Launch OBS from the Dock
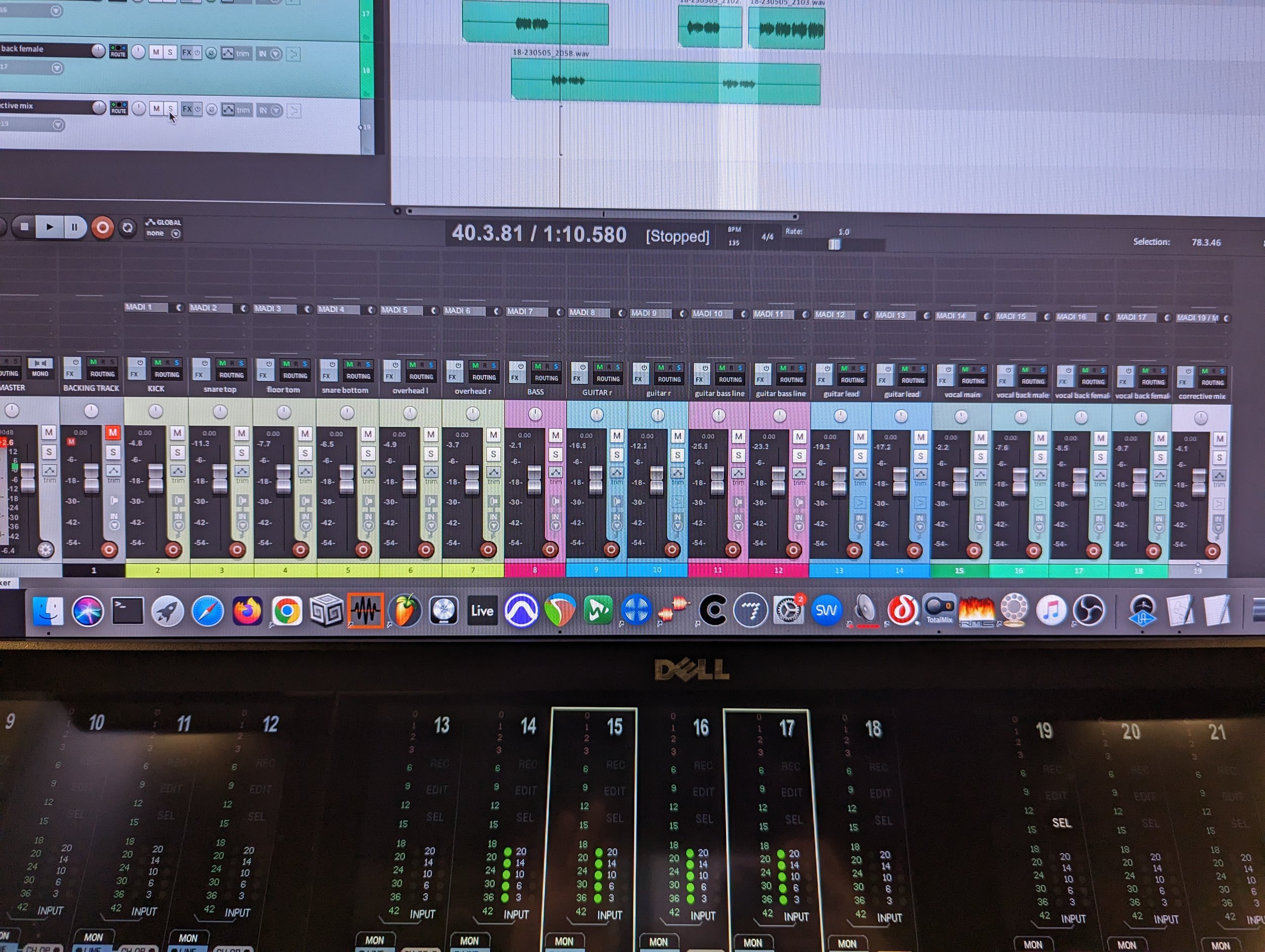Screen dimensions: 1265x952 (x=1089, y=610)
